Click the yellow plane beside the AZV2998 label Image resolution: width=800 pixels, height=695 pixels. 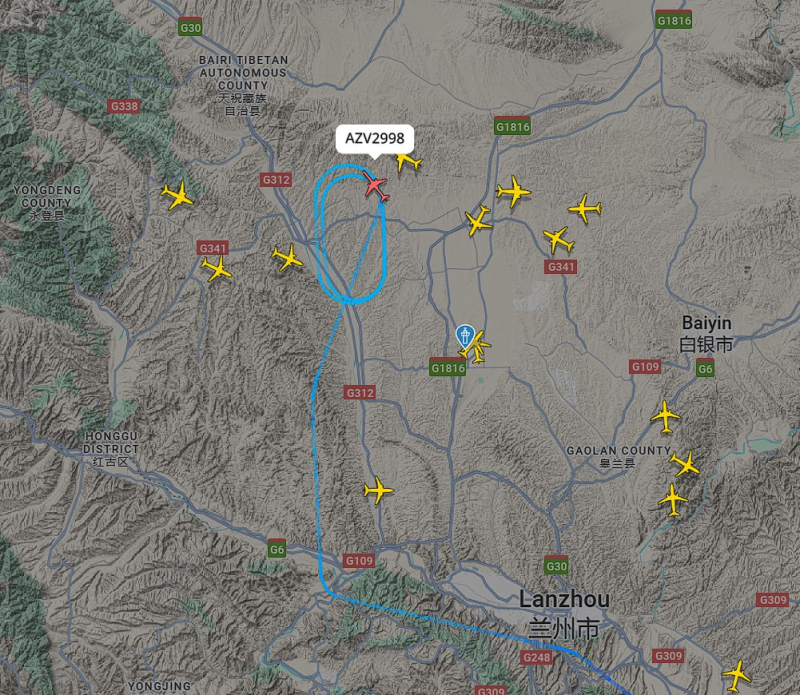(x=409, y=161)
